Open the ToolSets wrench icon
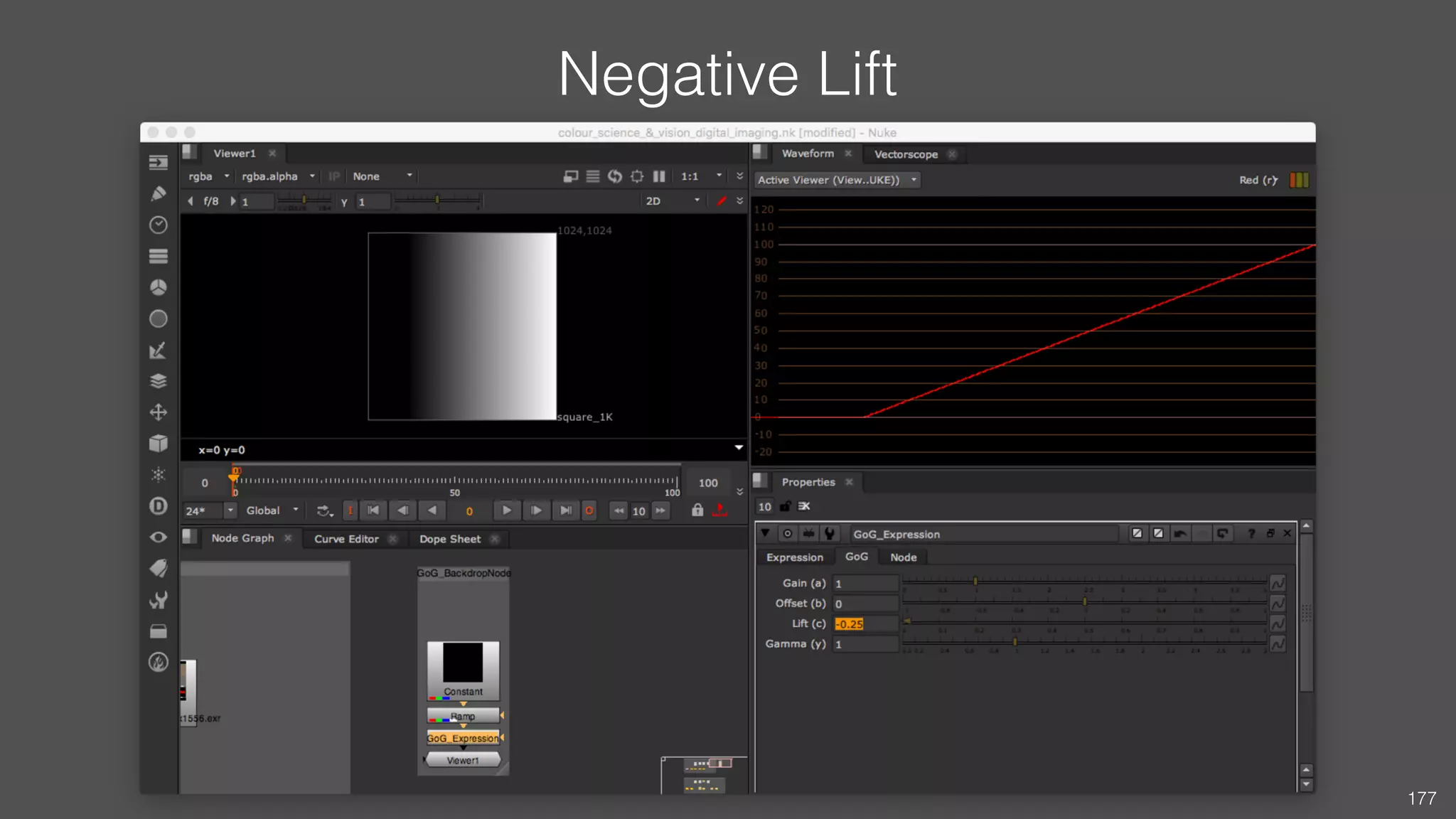The width and height of the screenshot is (1456, 819). coord(158,600)
